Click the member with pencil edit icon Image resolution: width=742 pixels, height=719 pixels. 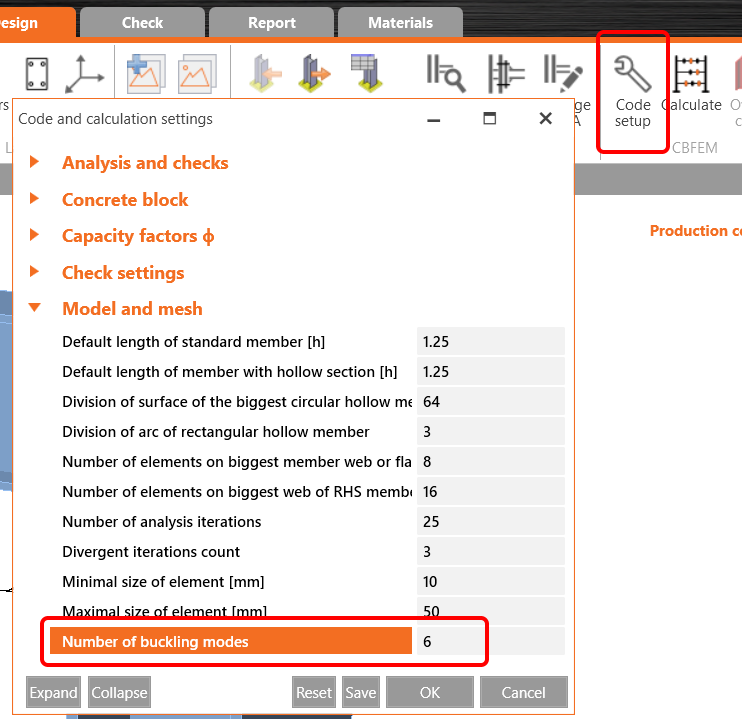coord(563,73)
